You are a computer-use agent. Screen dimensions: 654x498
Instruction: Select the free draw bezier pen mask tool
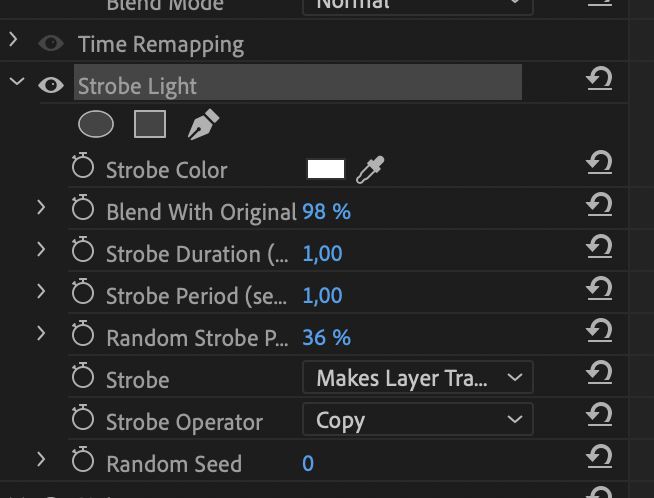pos(203,124)
